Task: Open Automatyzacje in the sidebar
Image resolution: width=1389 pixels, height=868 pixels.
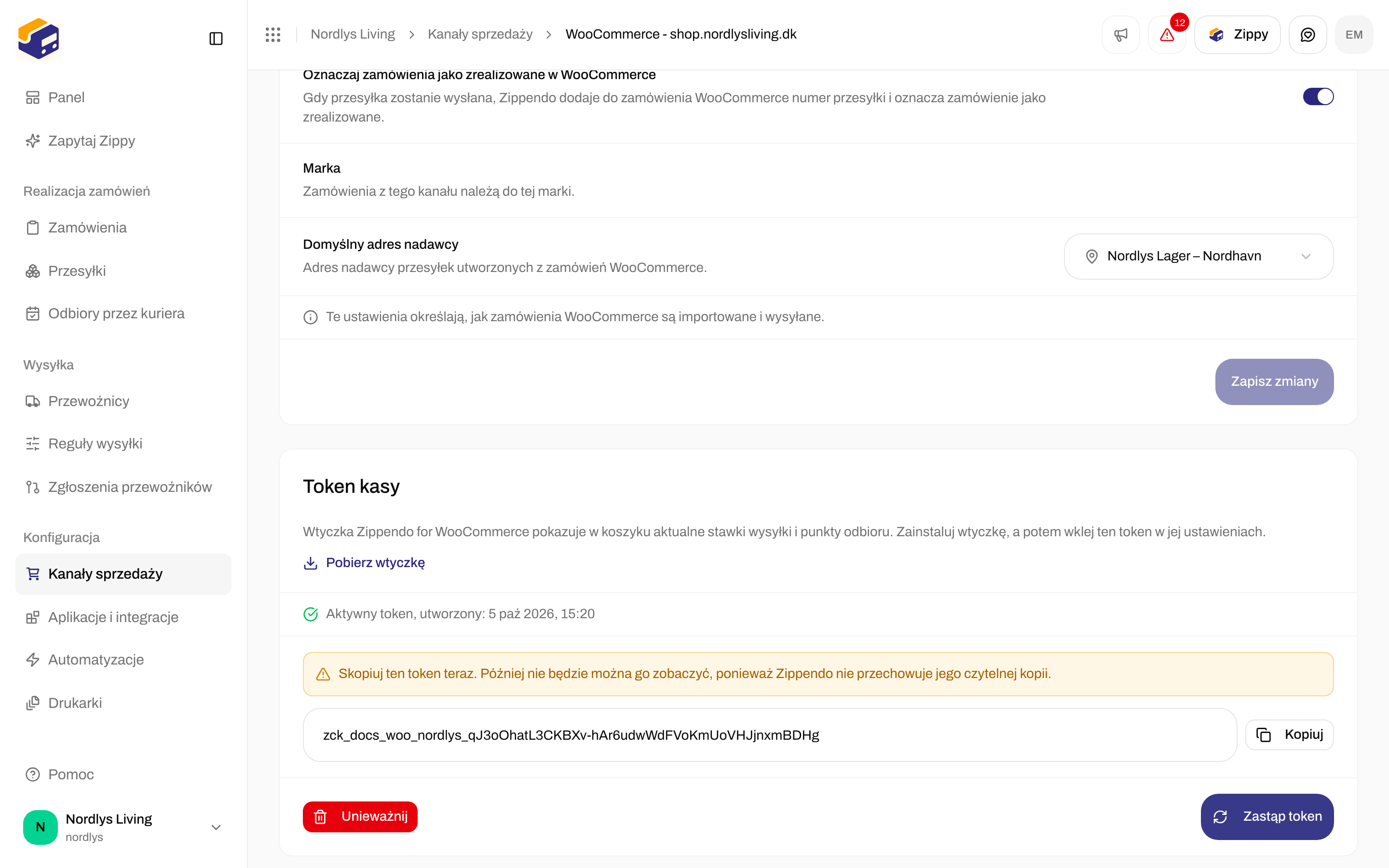Action: click(x=123, y=660)
